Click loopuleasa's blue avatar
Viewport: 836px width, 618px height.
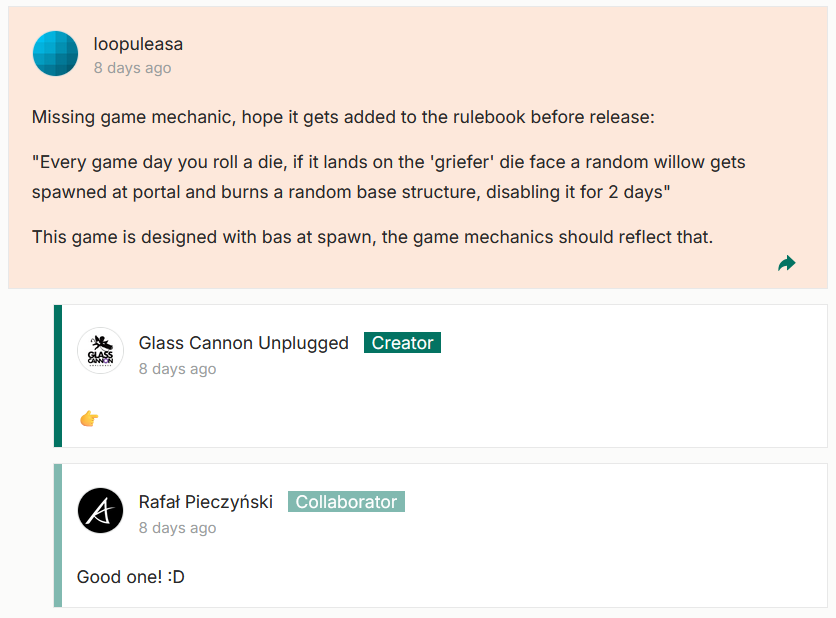(x=55, y=54)
